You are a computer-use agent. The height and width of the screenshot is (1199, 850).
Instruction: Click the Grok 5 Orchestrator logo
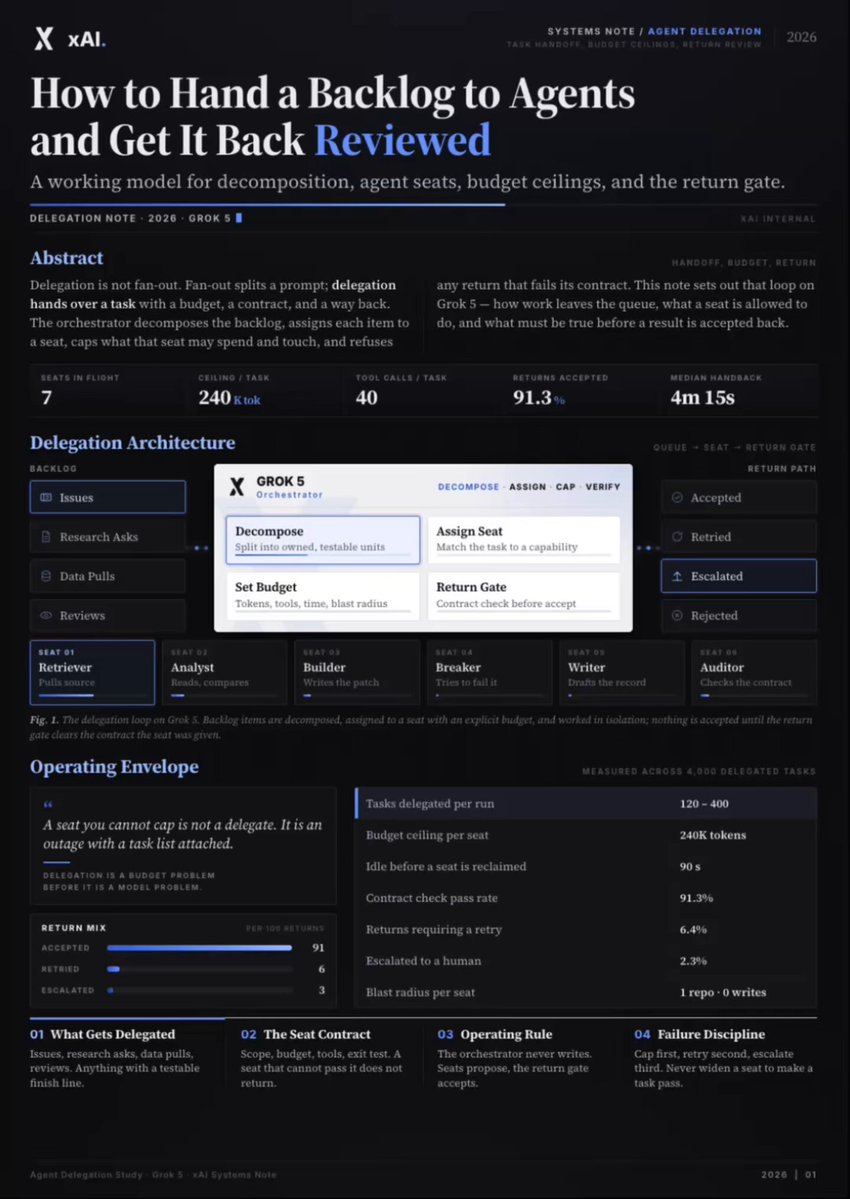[237, 486]
